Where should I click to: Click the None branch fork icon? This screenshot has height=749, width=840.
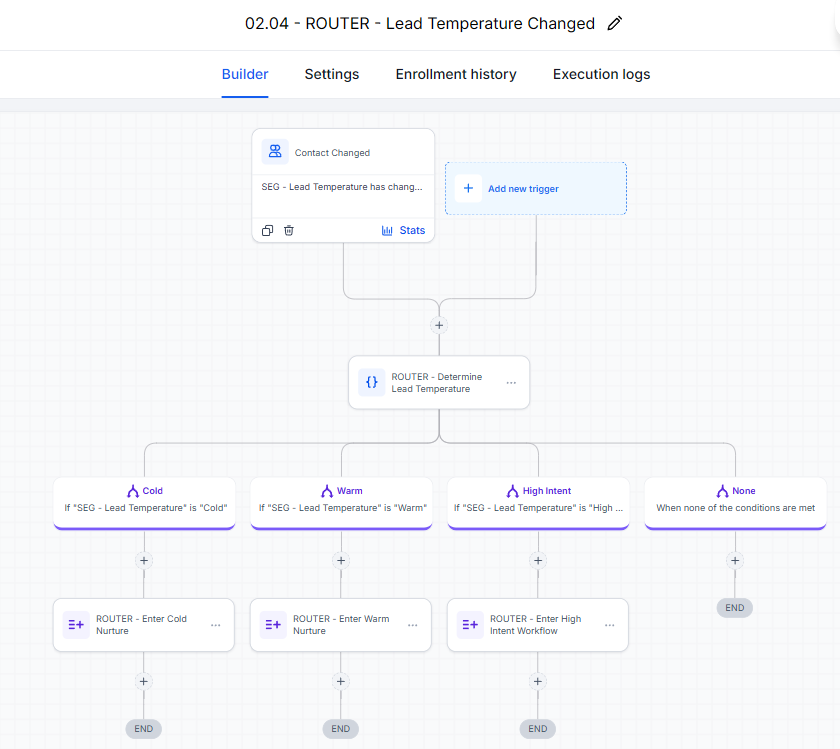[722, 491]
